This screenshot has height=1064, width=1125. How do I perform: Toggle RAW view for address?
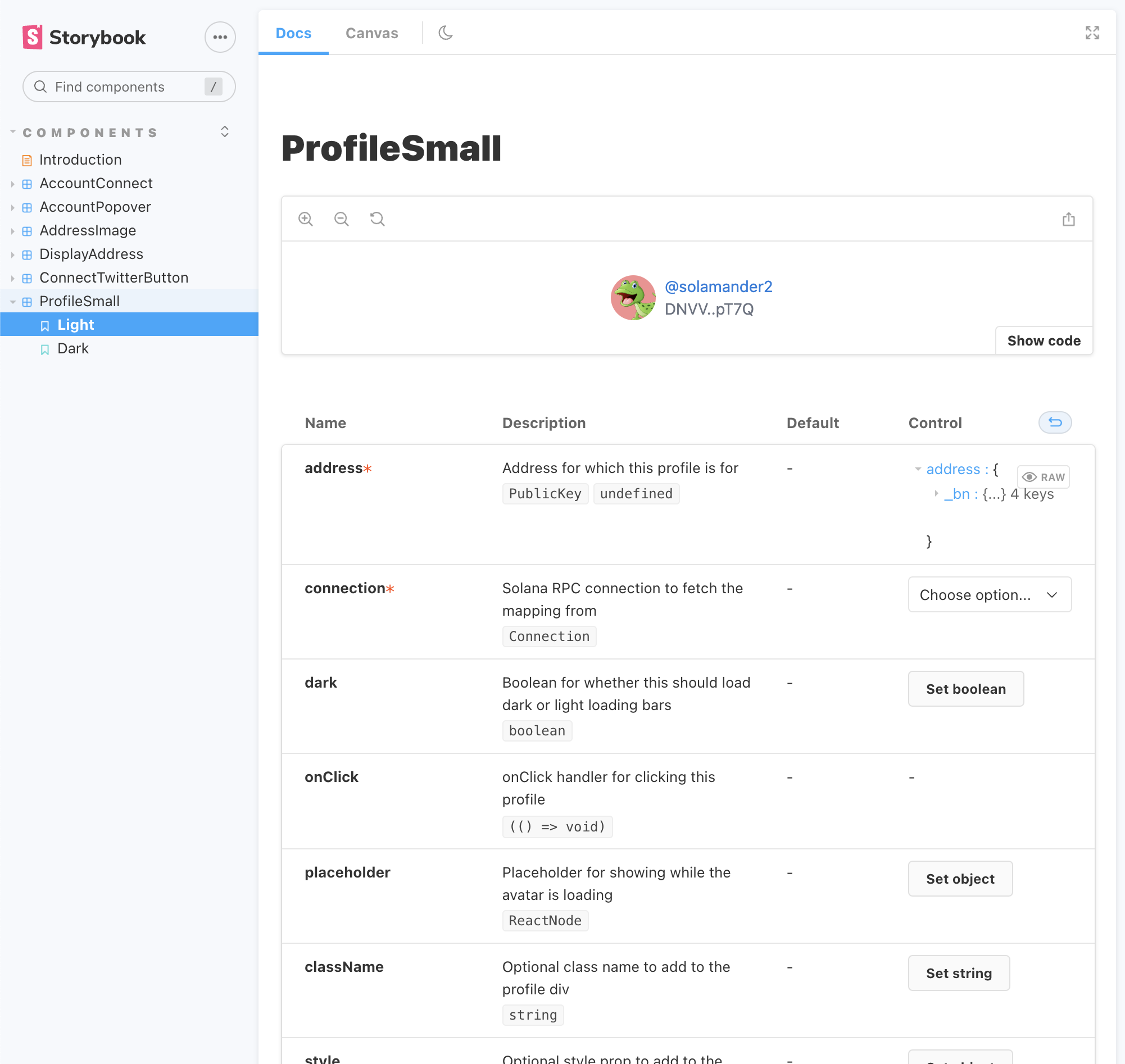pos(1044,477)
